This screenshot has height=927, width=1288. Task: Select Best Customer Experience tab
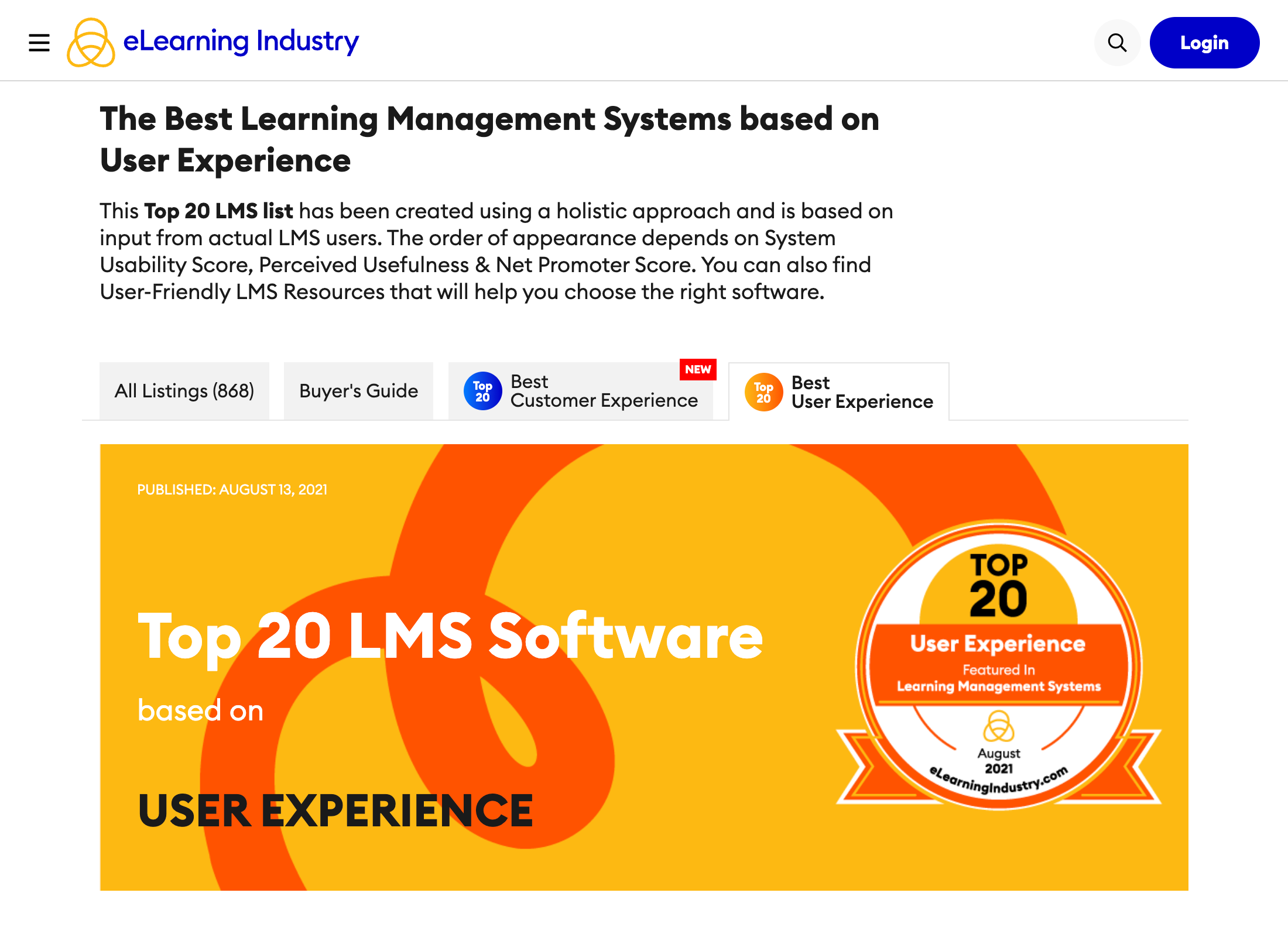[581, 391]
